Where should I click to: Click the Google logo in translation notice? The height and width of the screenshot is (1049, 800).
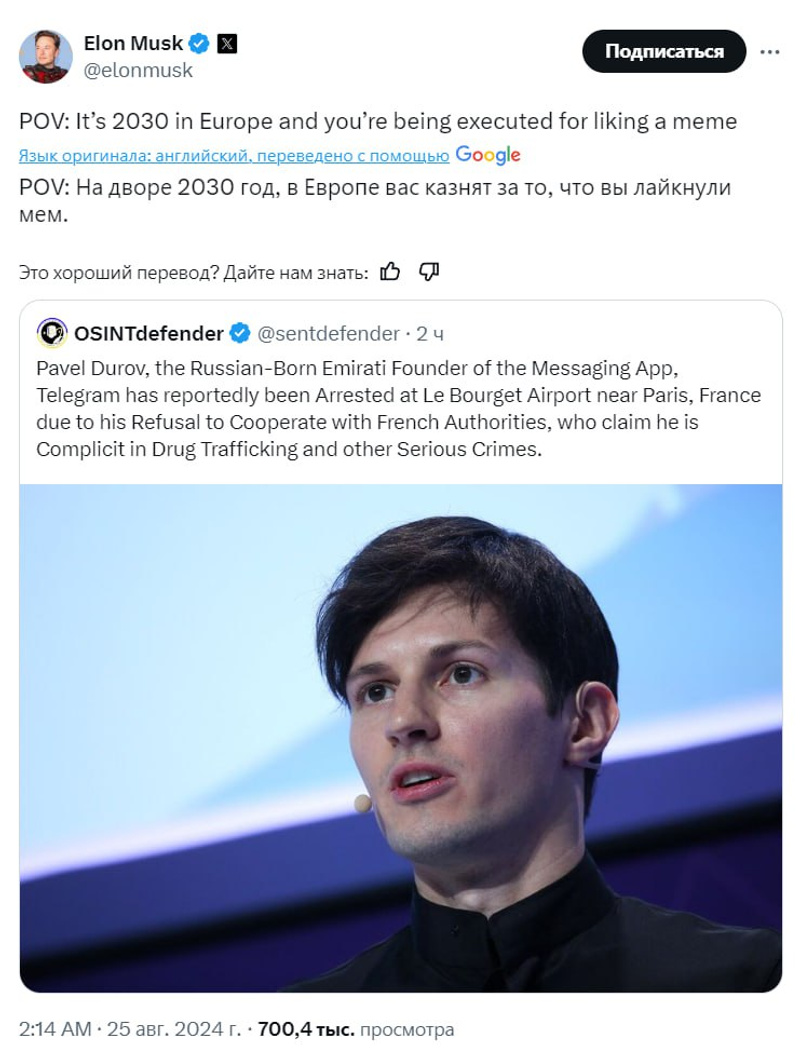click(488, 154)
